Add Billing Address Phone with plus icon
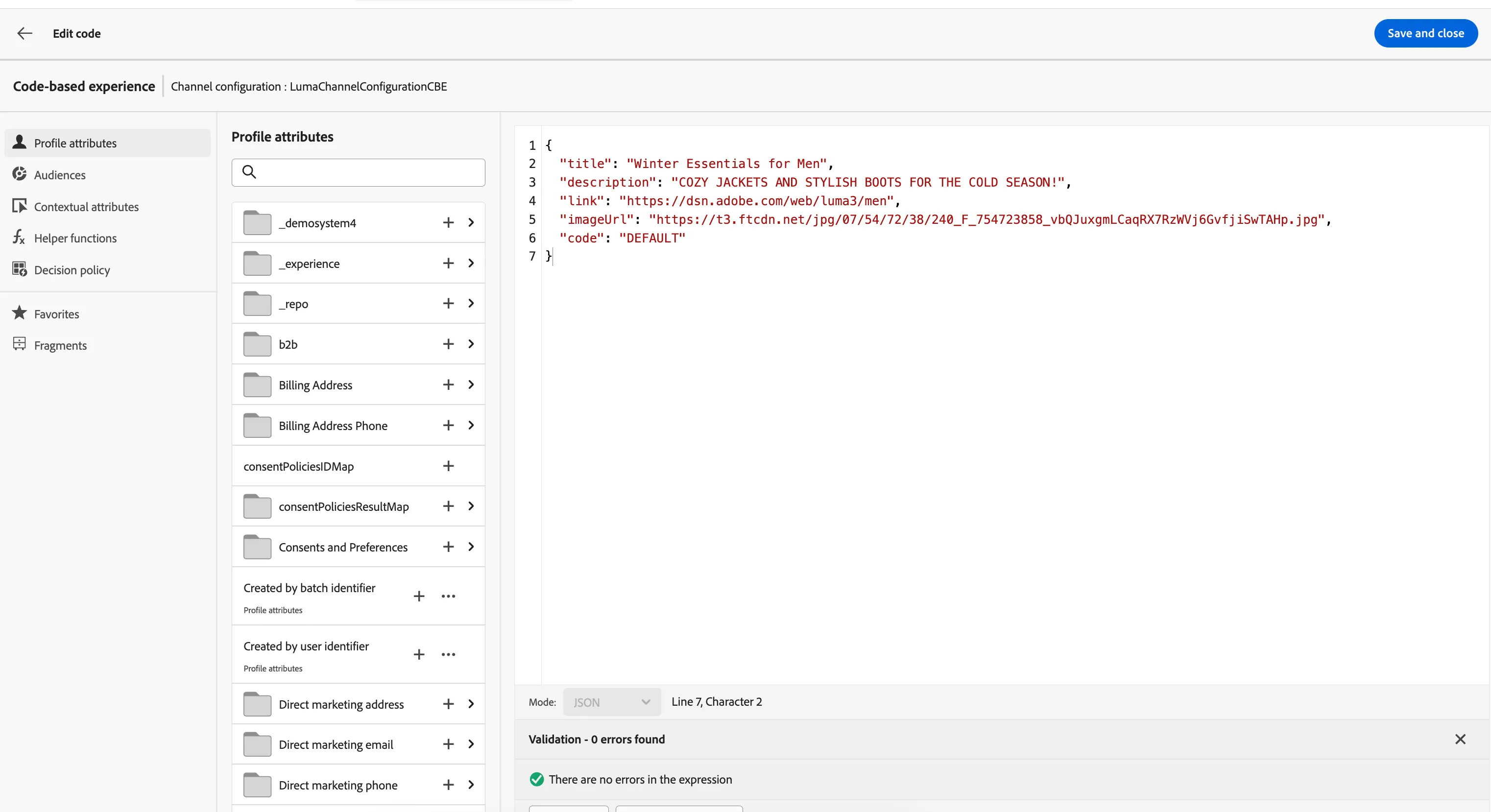Image resolution: width=1491 pixels, height=812 pixels. pyautogui.click(x=448, y=426)
